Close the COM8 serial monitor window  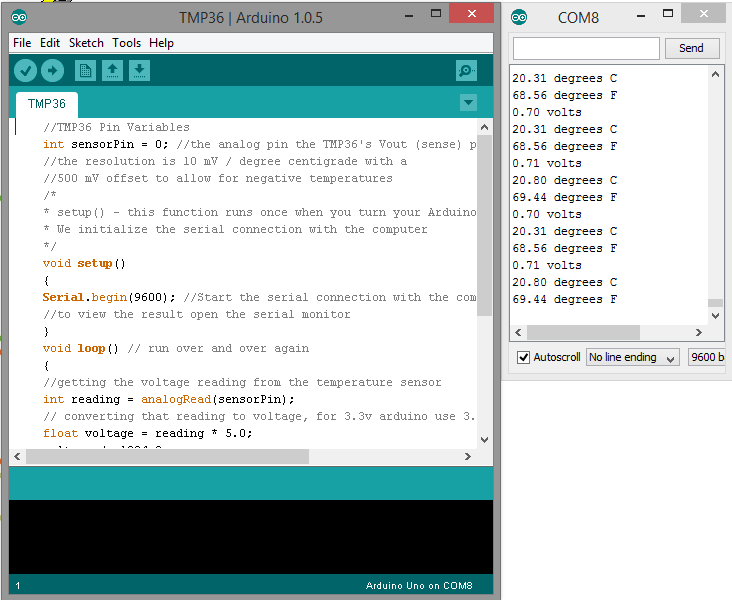coord(704,14)
